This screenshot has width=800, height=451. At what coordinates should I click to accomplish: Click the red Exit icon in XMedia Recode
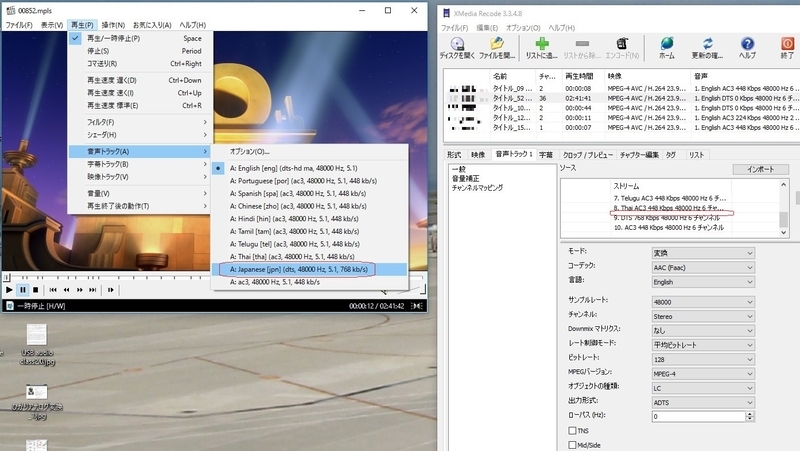[787, 44]
